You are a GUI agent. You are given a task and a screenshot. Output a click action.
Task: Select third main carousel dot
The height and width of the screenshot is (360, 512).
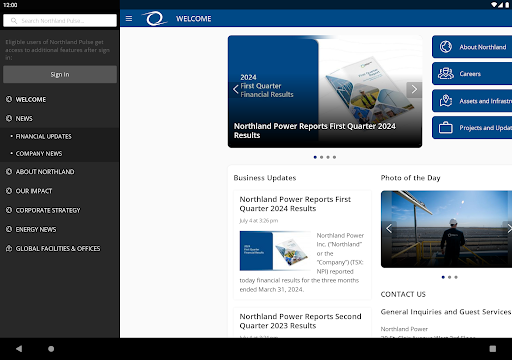[x=328, y=157]
